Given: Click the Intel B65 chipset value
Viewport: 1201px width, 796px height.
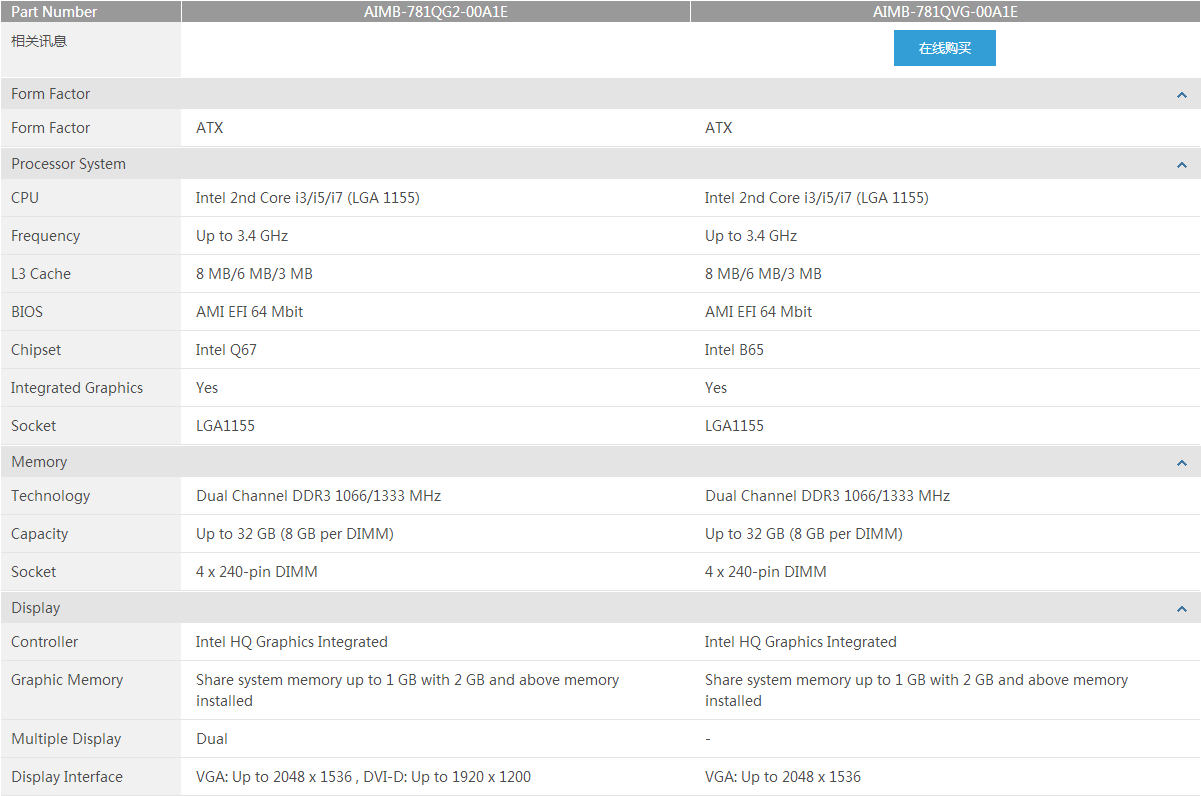Looking at the screenshot, I should [734, 350].
